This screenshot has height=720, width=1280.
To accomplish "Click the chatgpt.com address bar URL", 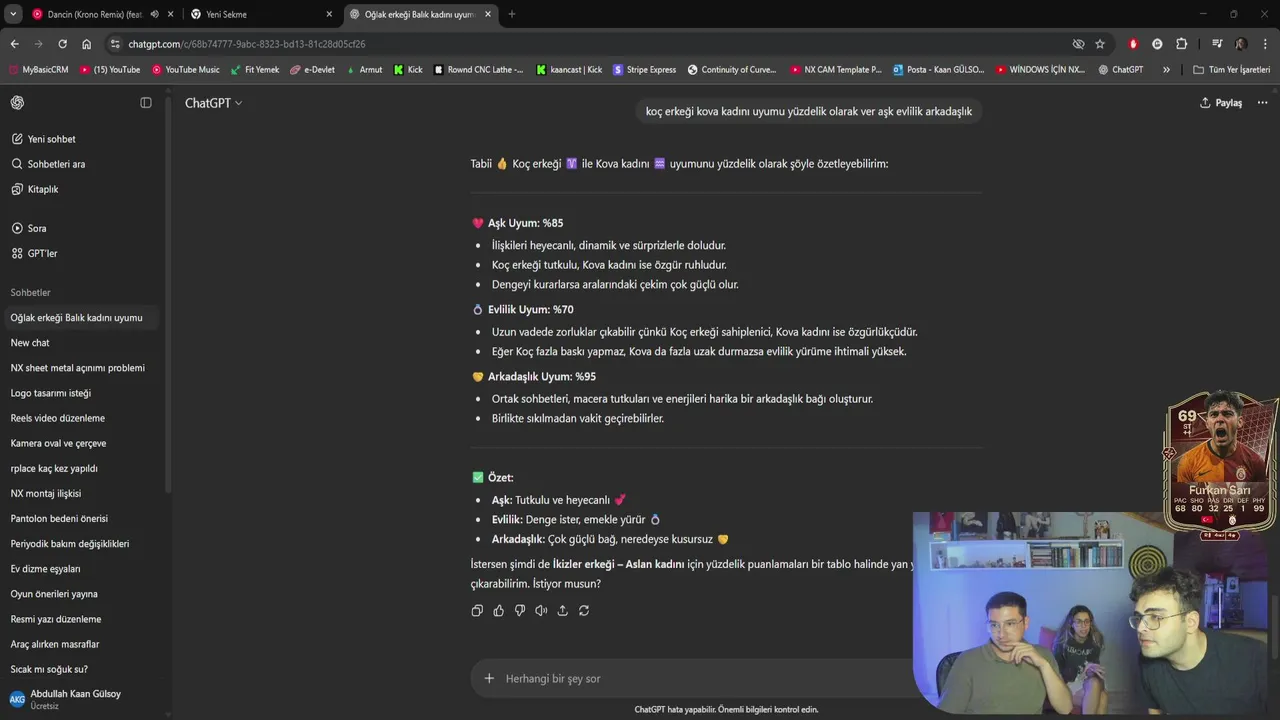I will click(246, 44).
